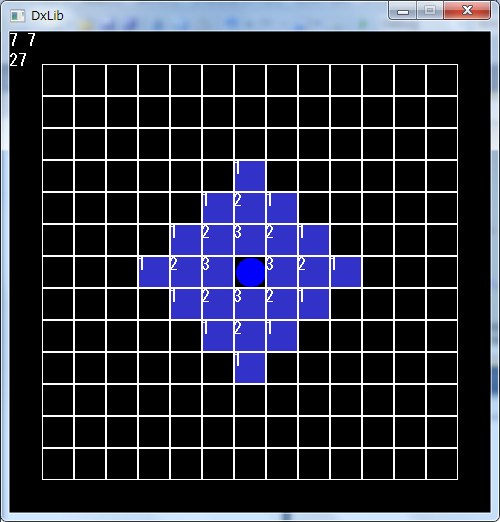Select the top-right corner cell of the grid
The width and height of the screenshot is (500, 522).
click(x=442, y=80)
